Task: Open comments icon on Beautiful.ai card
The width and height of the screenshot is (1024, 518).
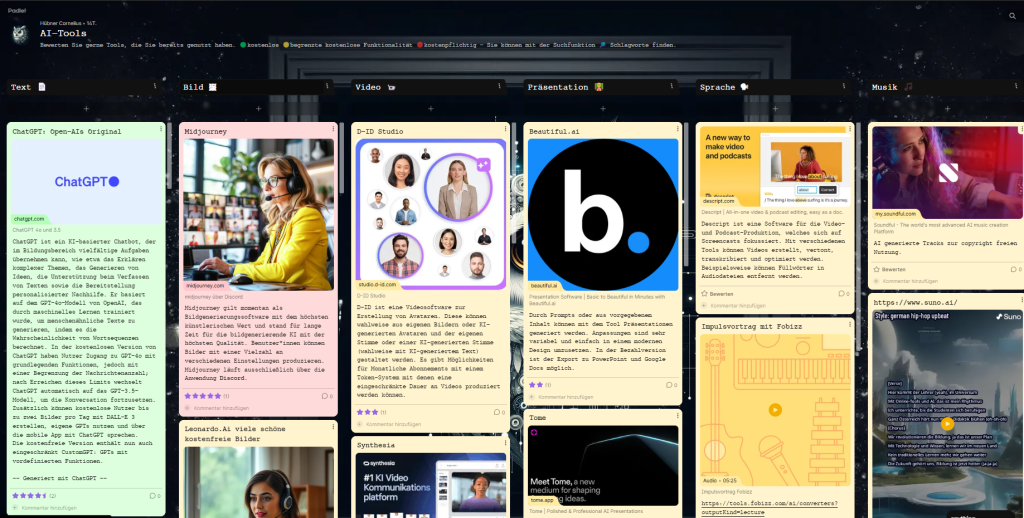Action: (x=671, y=385)
